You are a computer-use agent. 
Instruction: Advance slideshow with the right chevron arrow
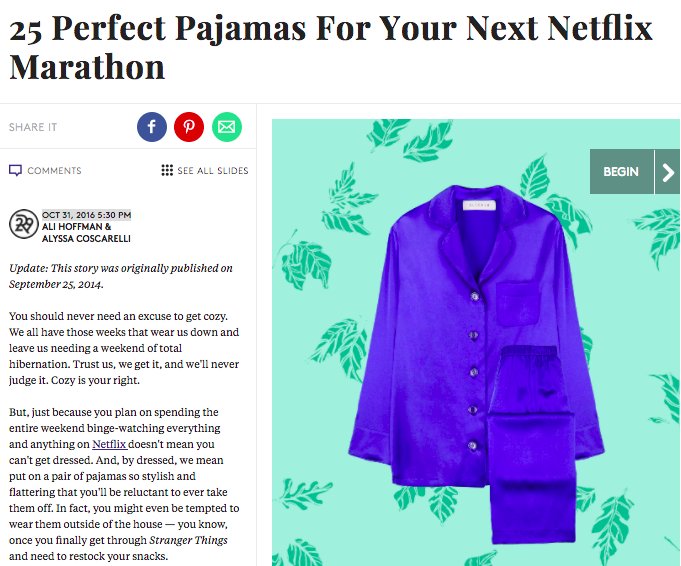coord(668,172)
